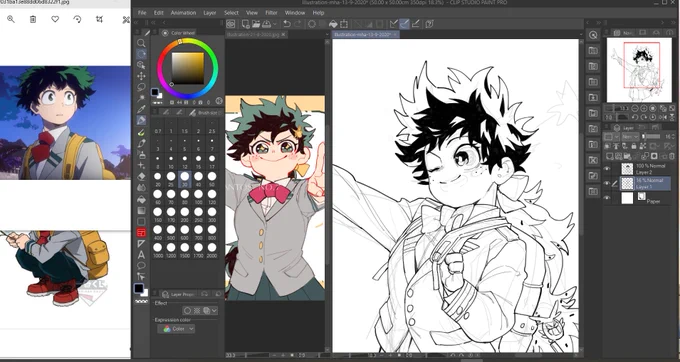Click inside the color wheel saturation square
Image resolution: width=680 pixels, height=362 pixels.
188,68
